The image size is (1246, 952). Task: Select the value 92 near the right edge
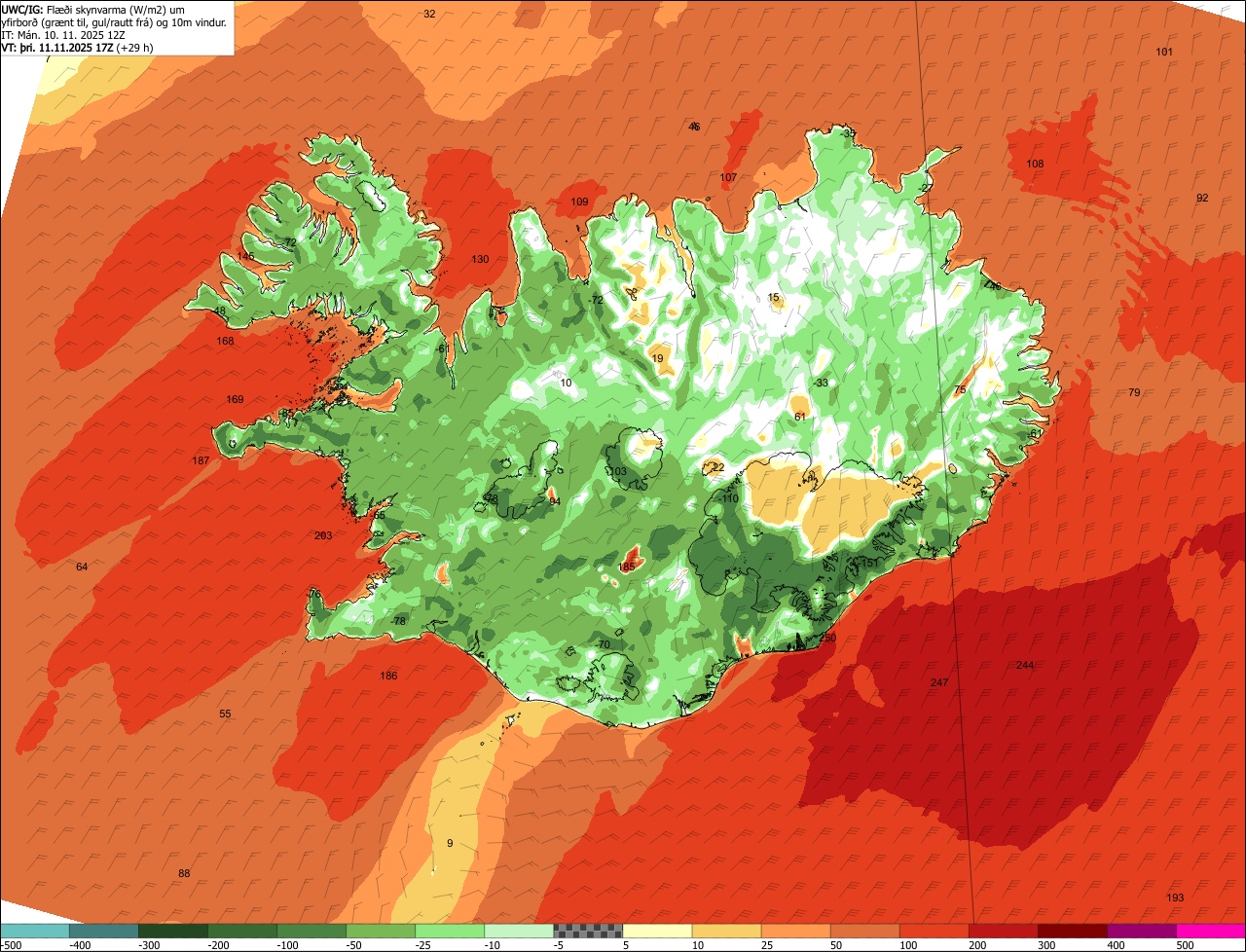tap(1202, 198)
